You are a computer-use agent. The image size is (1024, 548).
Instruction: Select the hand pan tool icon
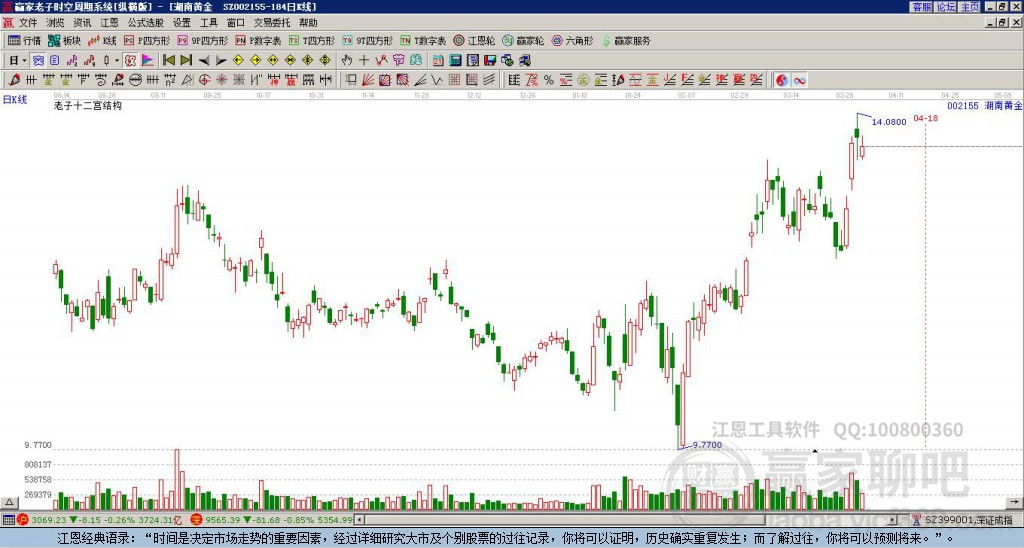click(346, 60)
